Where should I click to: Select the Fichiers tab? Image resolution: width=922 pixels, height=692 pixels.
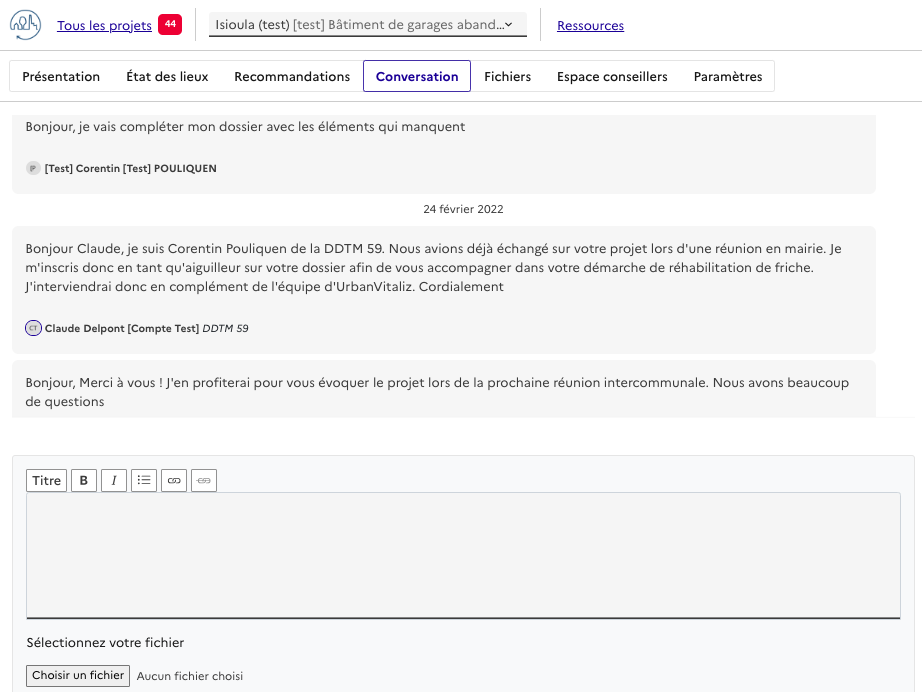[507, 77]
